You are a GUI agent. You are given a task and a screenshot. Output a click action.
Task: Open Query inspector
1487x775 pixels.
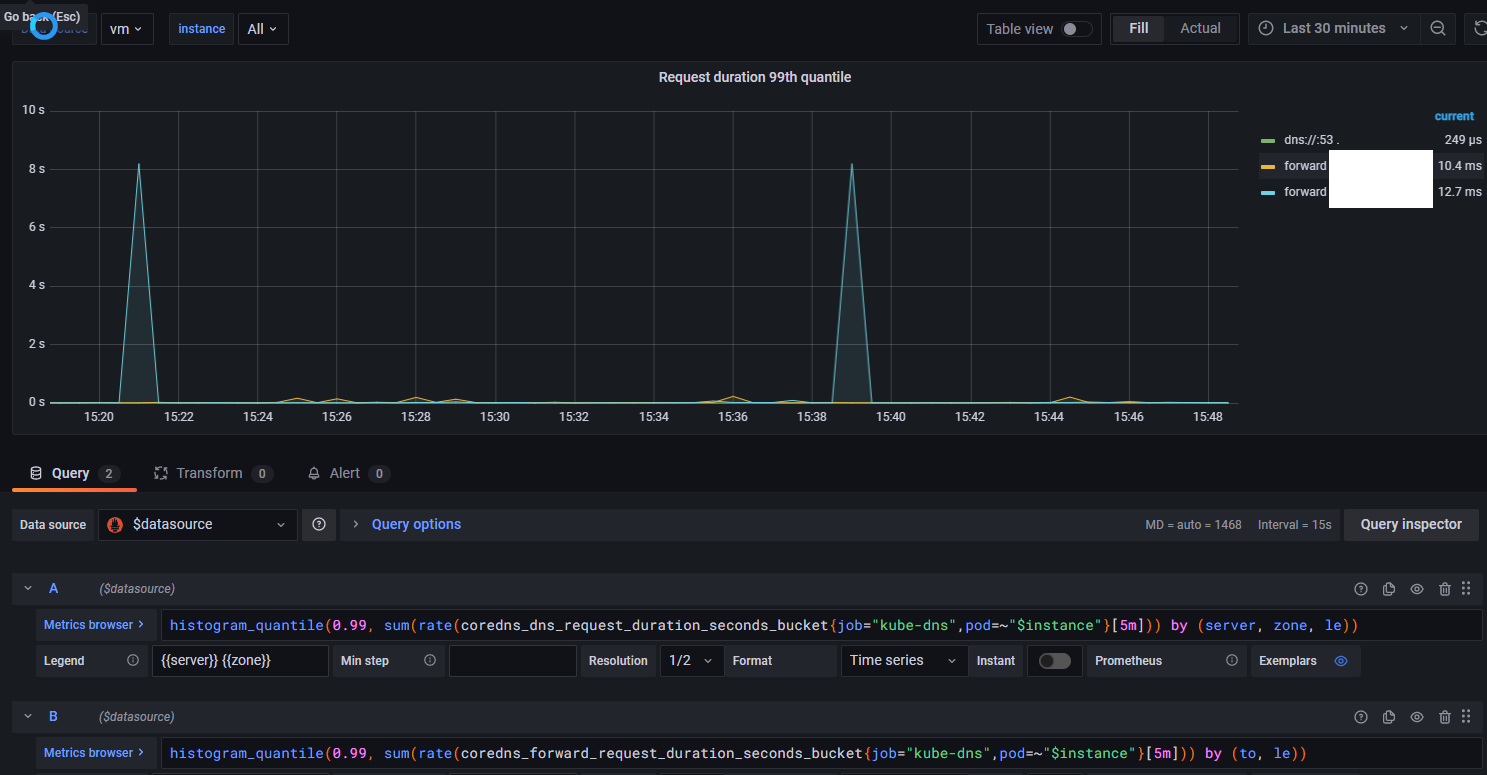[1411, 524]
